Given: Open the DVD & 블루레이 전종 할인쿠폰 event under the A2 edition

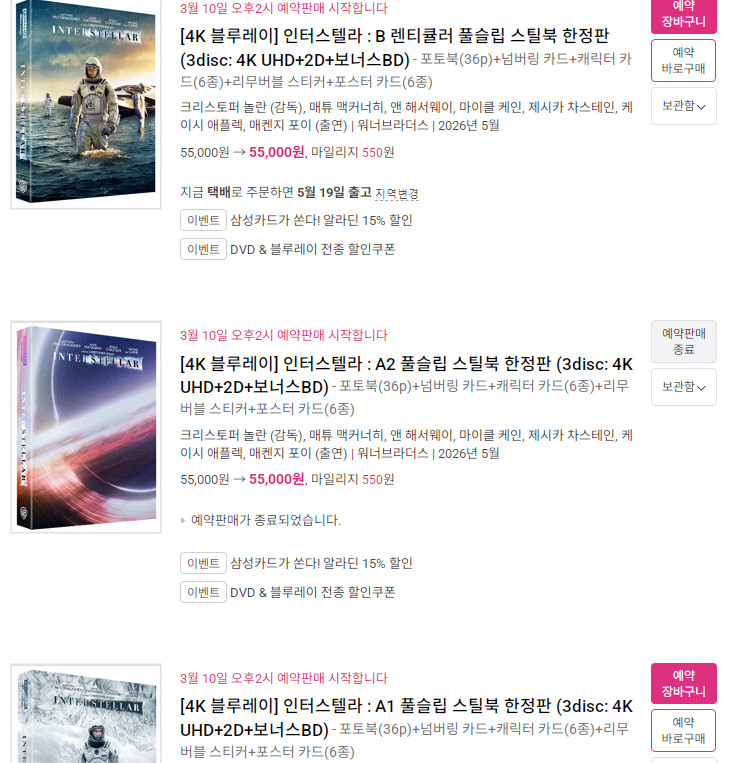Looking at the screenshot, I should pos(312,592).
